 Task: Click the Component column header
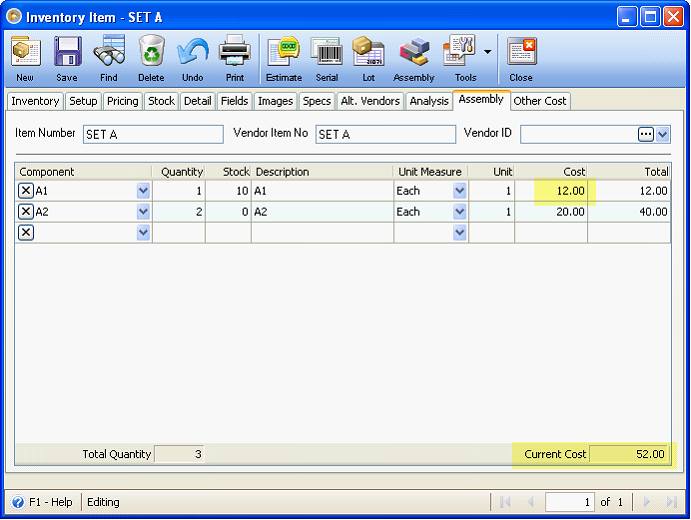coord(84,172)
